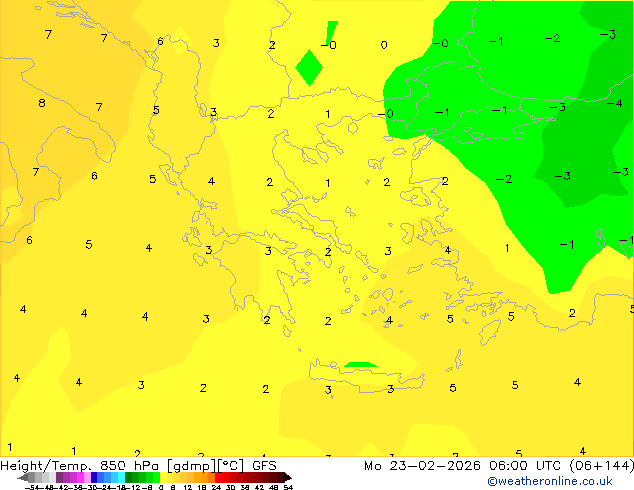Click the temperature value -4 on the map
Viewport: 634px width, 490px height.
pyautogui.click(x=615, y=103)
